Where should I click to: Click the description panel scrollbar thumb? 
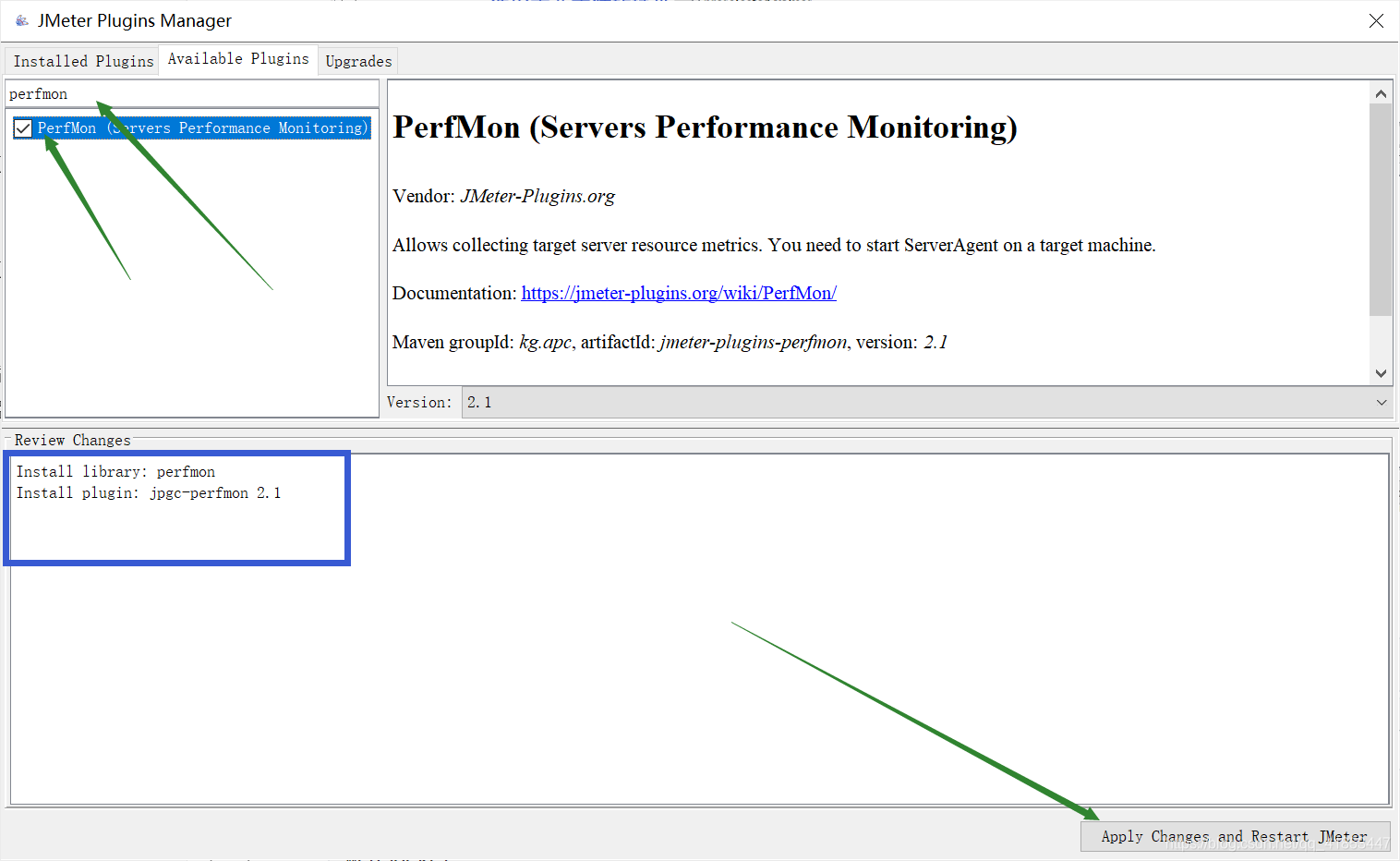click(1381, 210)
